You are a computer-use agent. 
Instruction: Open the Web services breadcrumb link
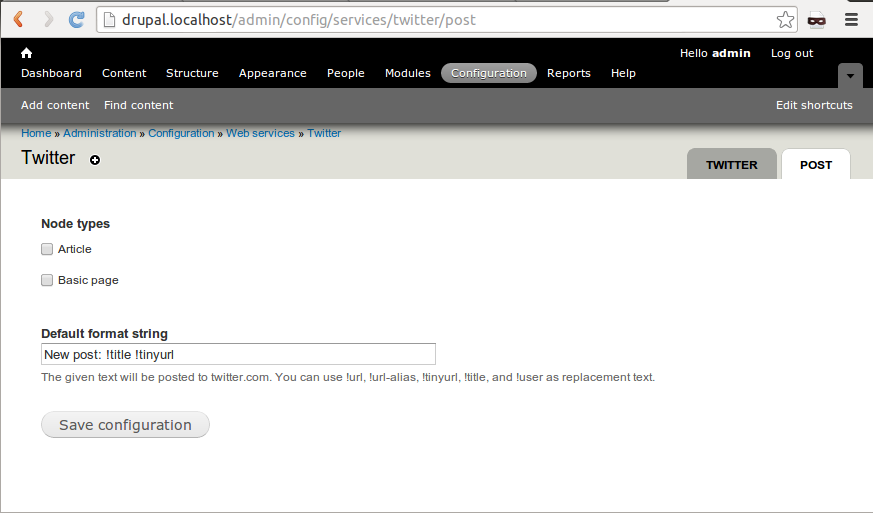tap(260, 133)
